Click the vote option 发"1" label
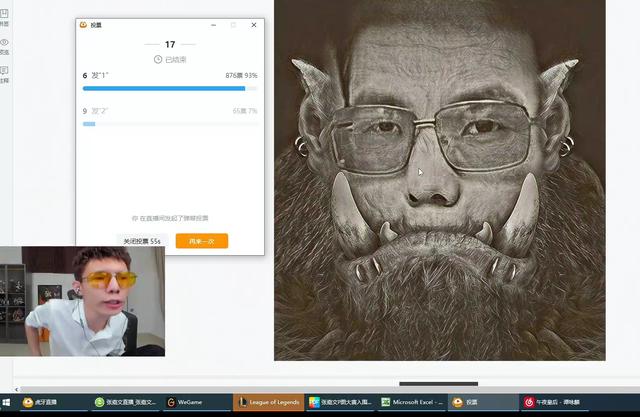 100,75
